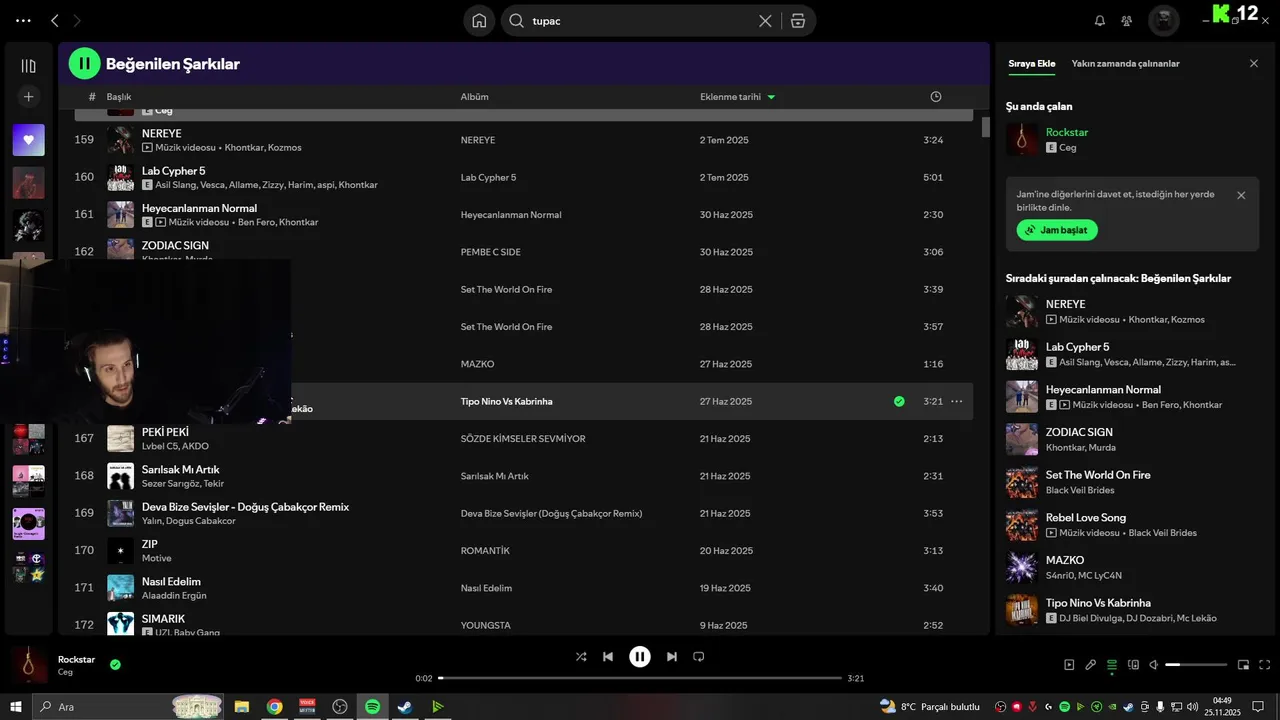Toggle repeat mode
This screenshot has width=1280, height=720.
[699, 657]
